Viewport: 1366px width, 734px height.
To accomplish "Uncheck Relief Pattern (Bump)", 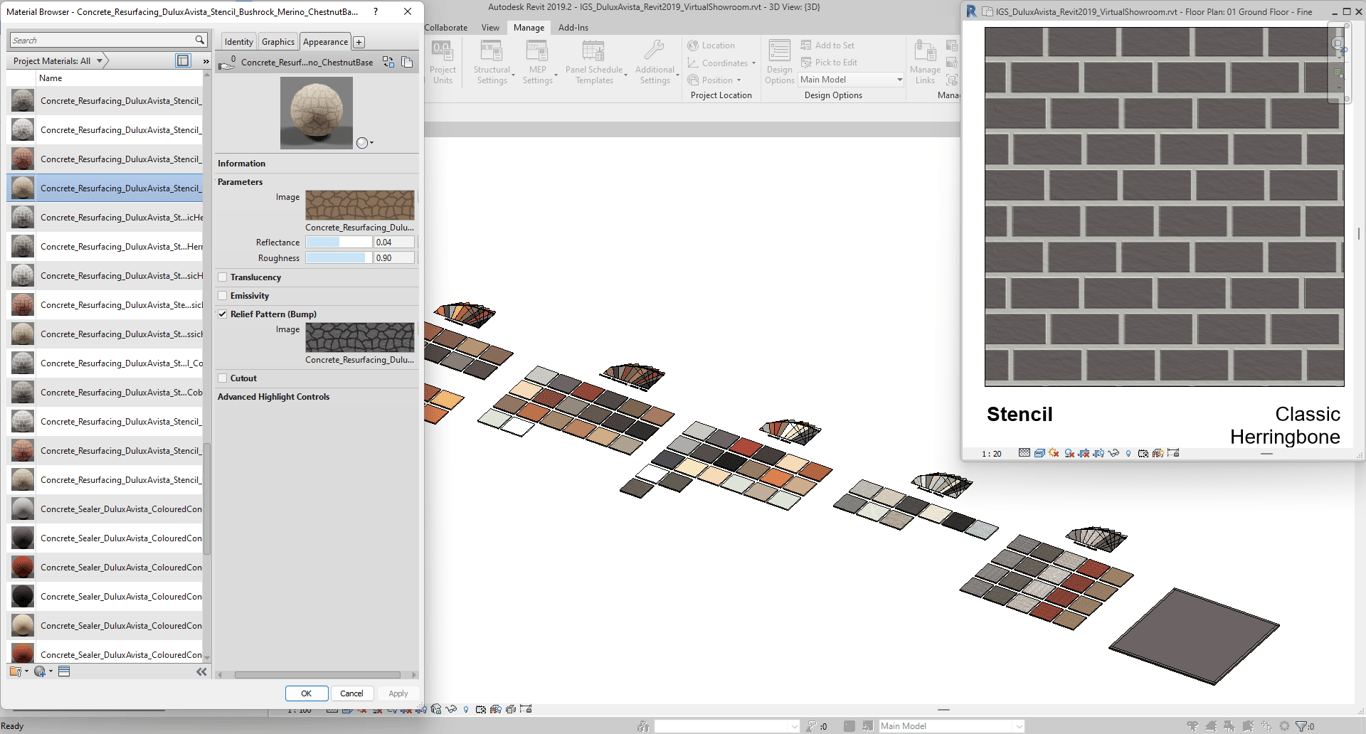I will coord(223,314).
